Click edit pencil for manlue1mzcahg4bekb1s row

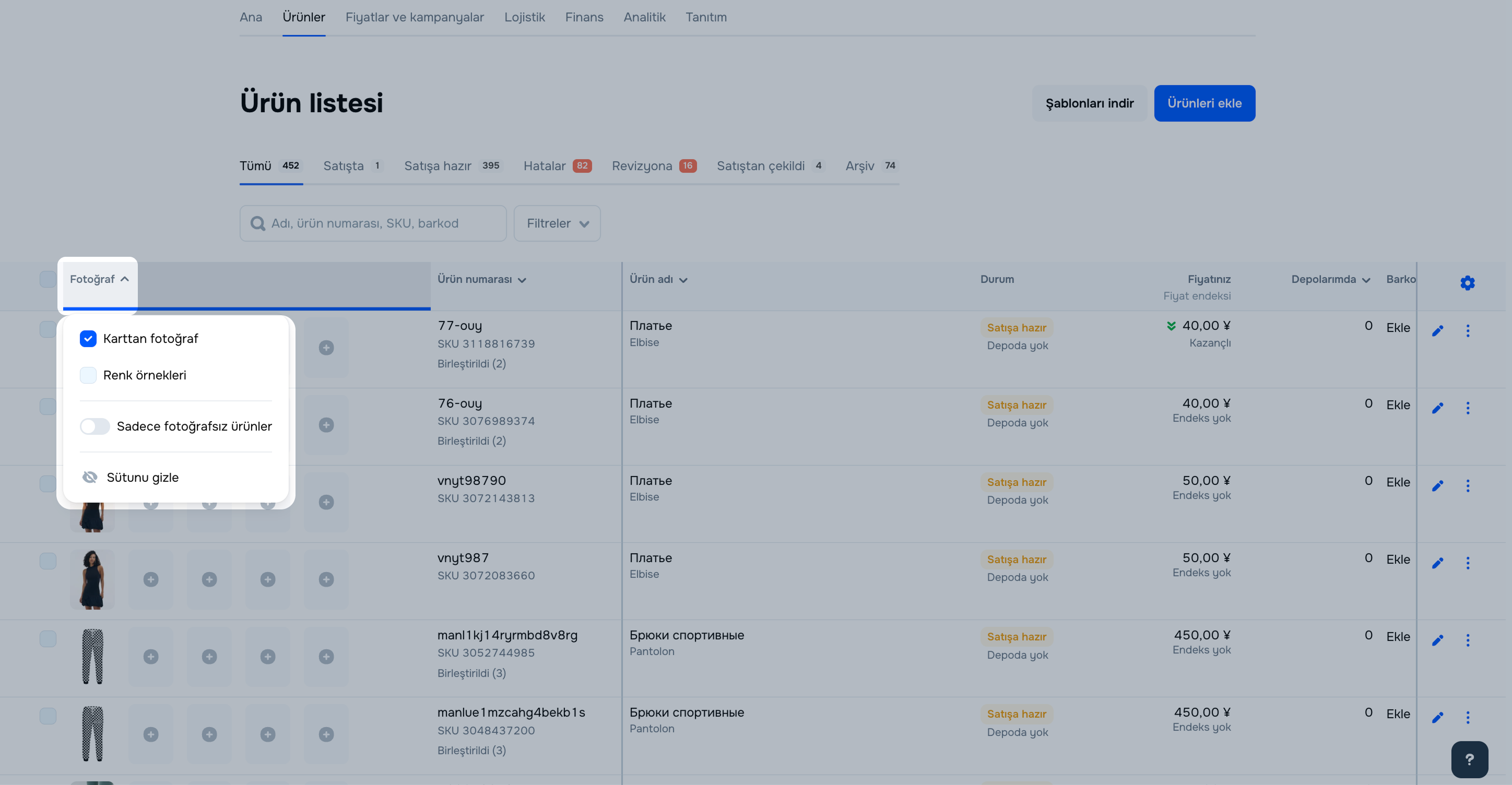click(x=1437, y=718)
